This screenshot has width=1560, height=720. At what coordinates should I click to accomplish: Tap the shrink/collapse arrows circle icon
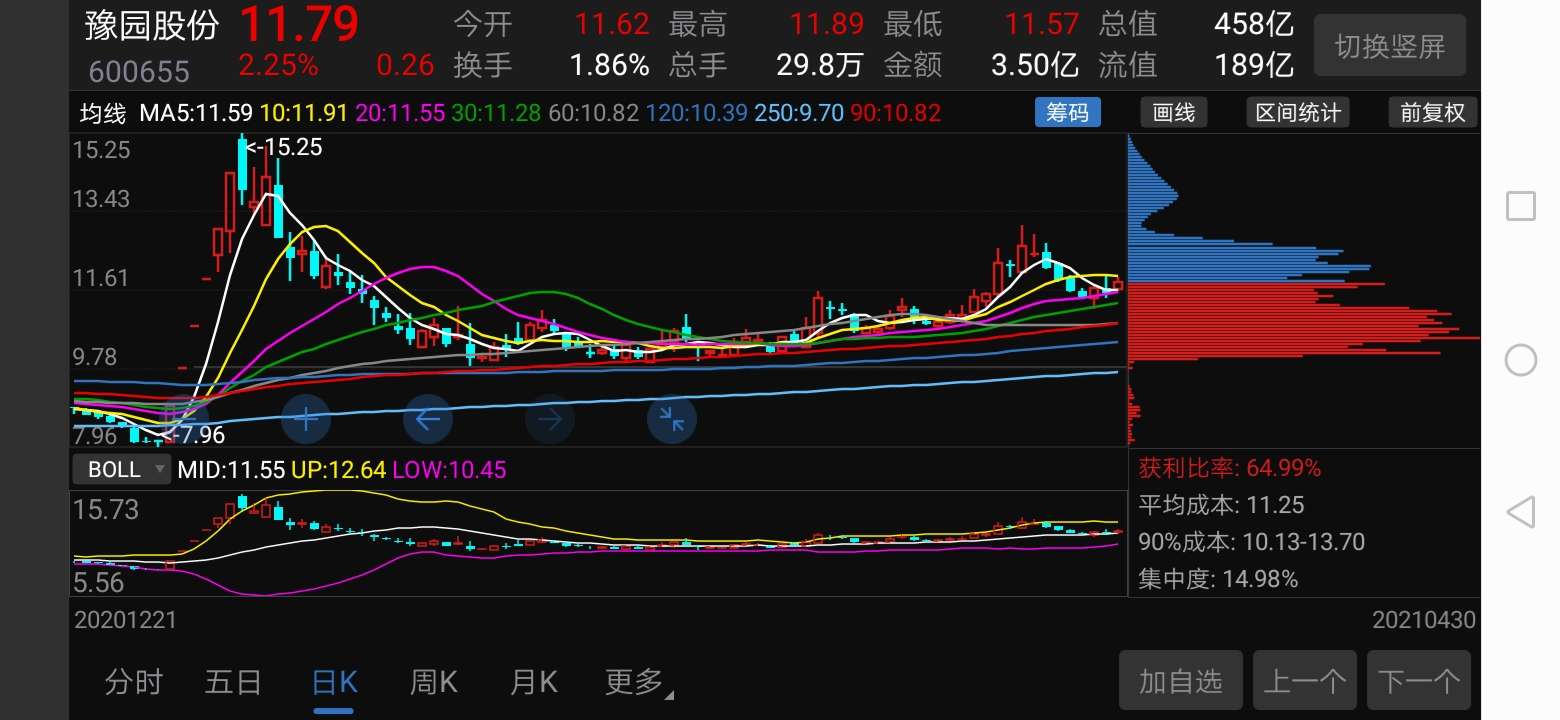(x=672, y=419)
